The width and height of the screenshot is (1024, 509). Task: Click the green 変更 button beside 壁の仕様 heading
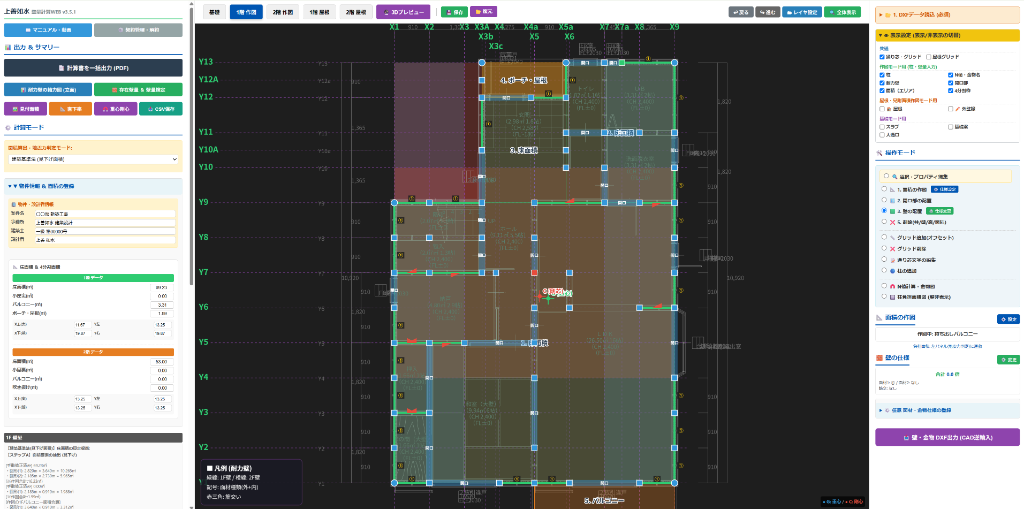click(1008, 359)
